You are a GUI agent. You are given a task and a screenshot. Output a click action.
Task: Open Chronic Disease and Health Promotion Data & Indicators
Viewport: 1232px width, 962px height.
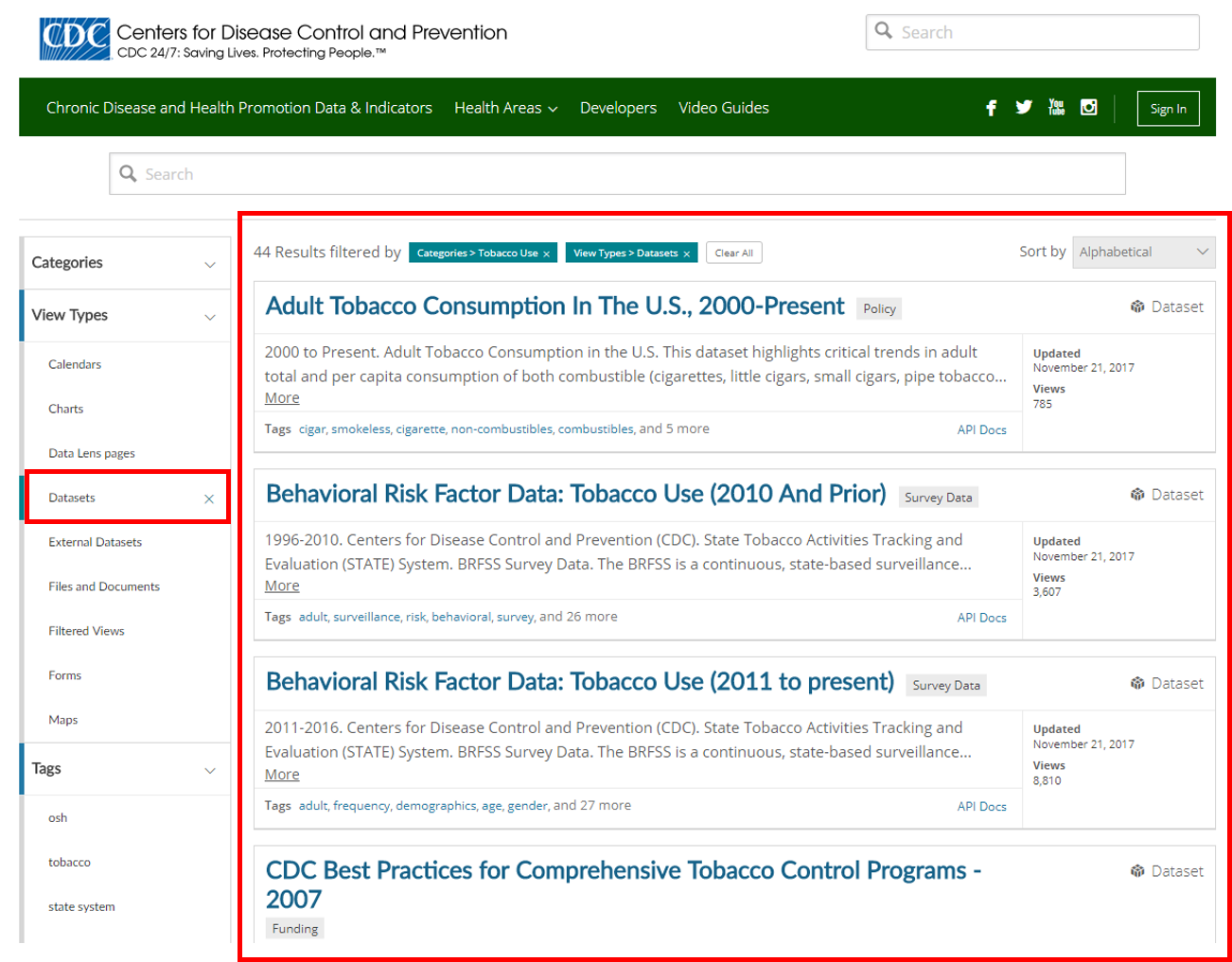239,108
